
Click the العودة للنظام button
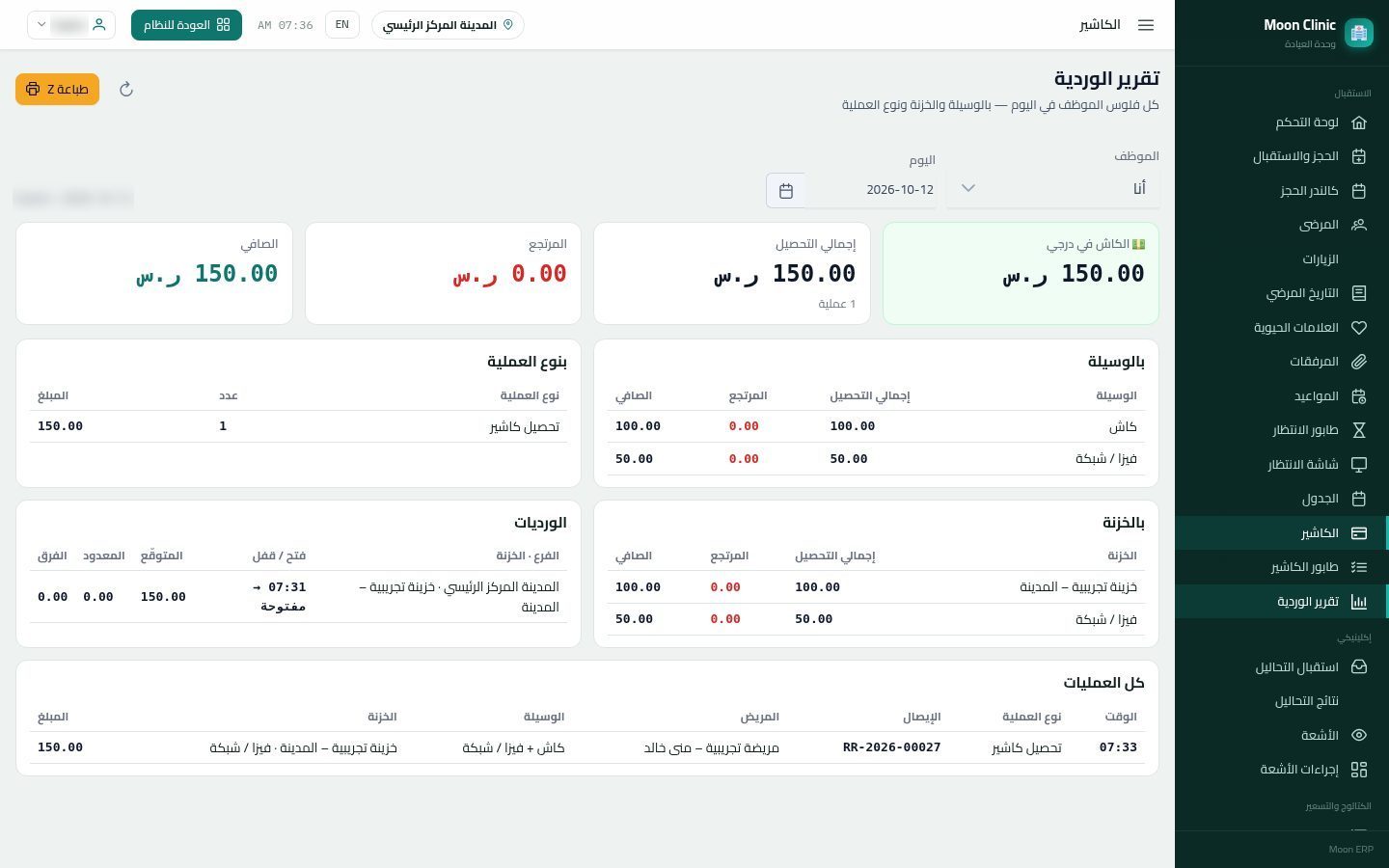[x=186, y=25]
